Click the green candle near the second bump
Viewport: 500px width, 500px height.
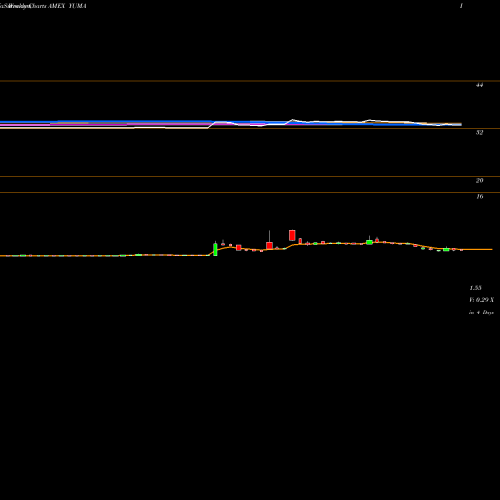point(369,241)
